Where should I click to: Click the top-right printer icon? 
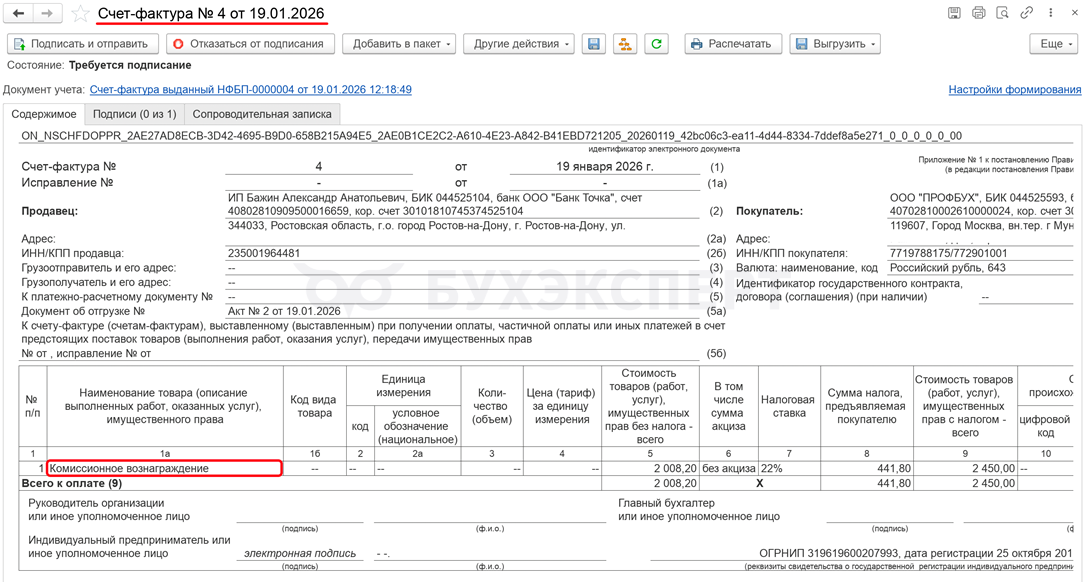click(x=978, y=12)
